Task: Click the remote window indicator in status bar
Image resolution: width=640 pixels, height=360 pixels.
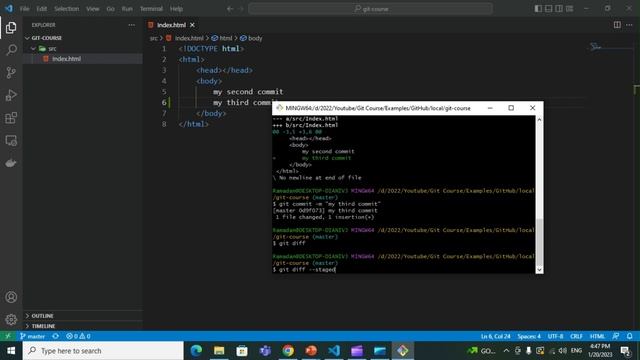Action: (x=8, y=336)
